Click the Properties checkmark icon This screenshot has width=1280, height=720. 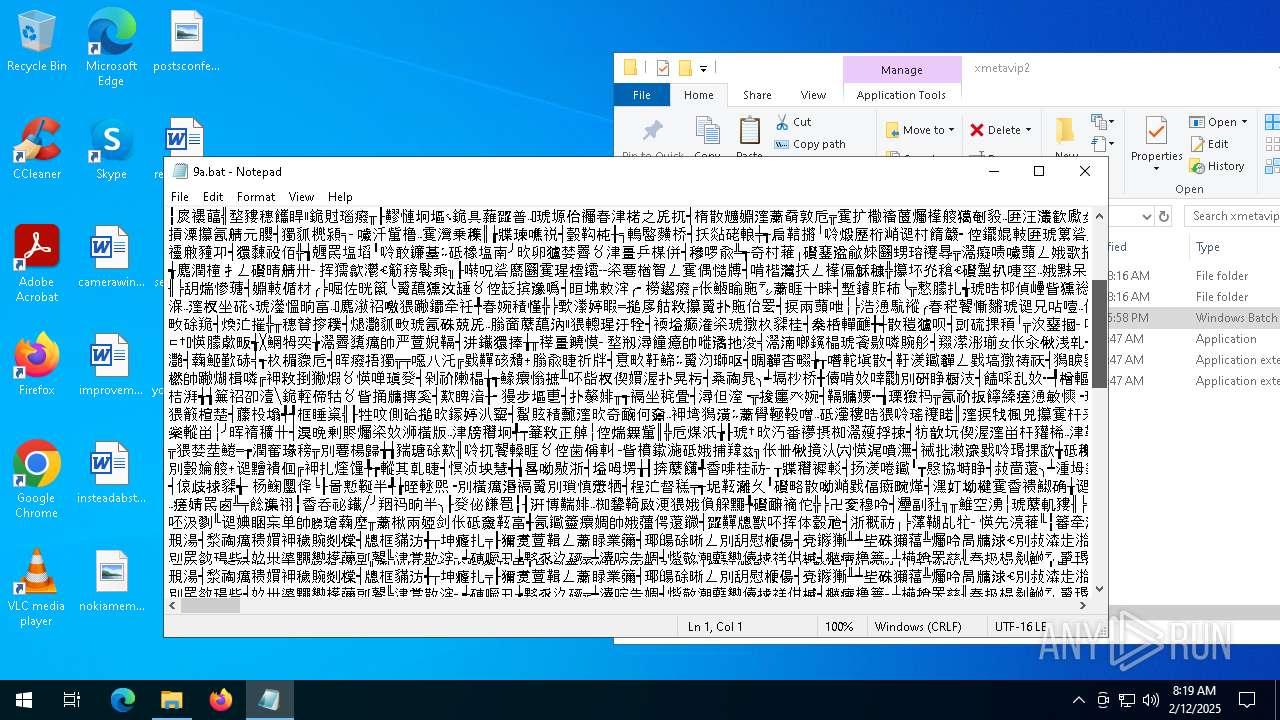1156,130
